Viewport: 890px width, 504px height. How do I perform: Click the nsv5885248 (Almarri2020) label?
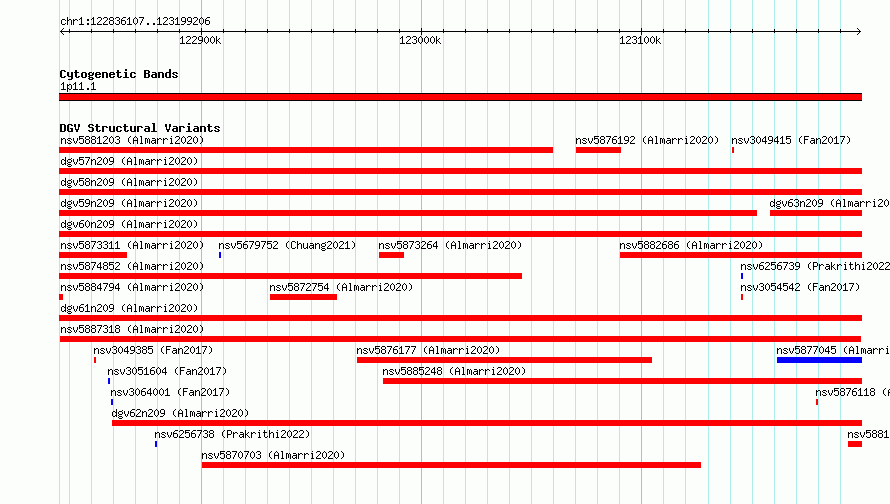pyautogui.click(x=454, y=371)
